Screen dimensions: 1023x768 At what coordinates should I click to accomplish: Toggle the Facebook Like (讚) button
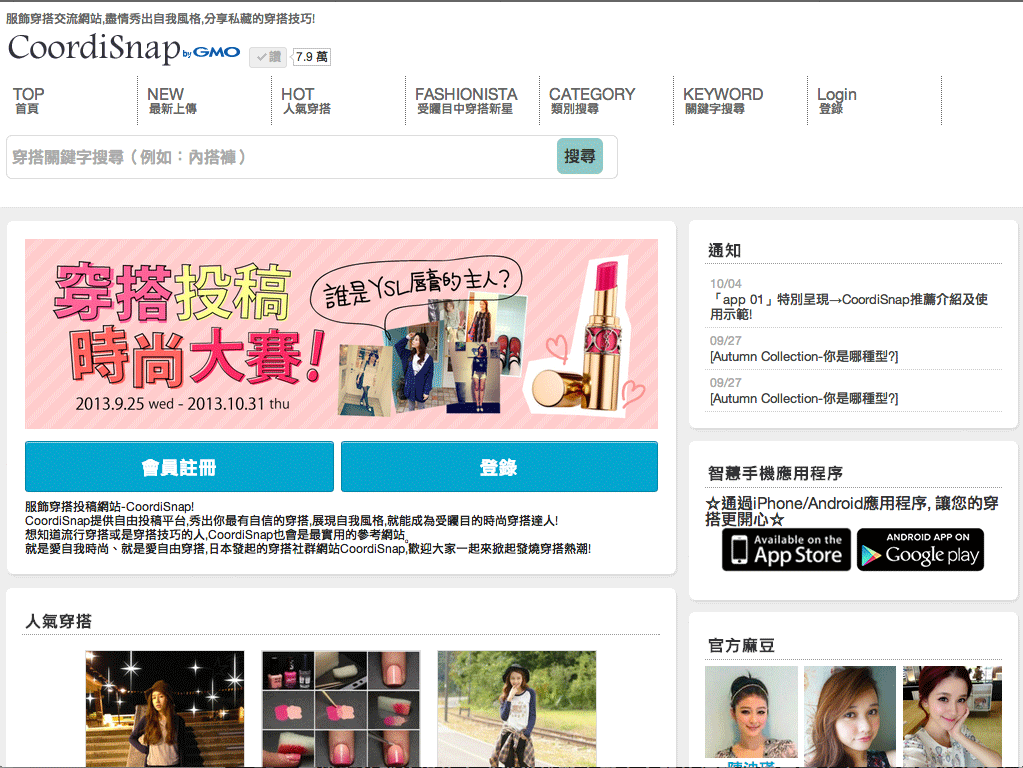268,57
